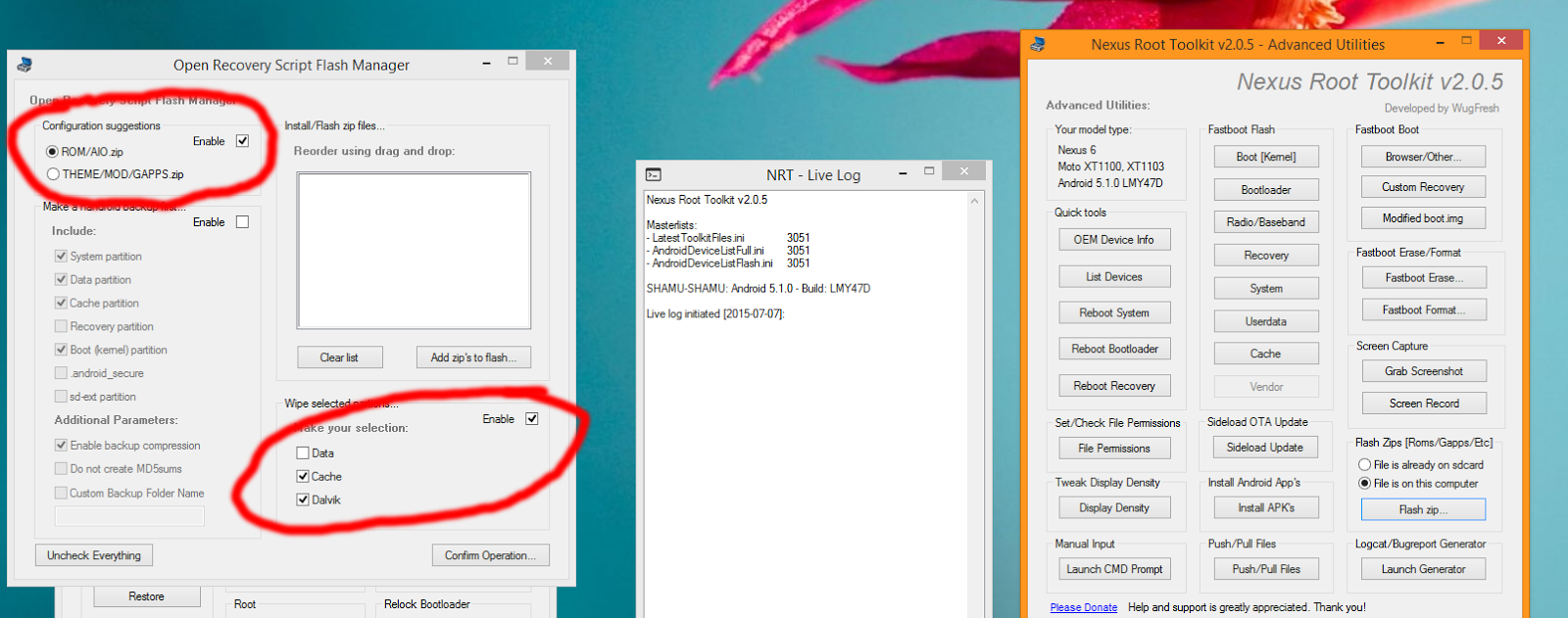Click the Live Log scrollbar up arrow
Image resolution: width=1568 pixels, height=618 pixels.
point(974,201)
